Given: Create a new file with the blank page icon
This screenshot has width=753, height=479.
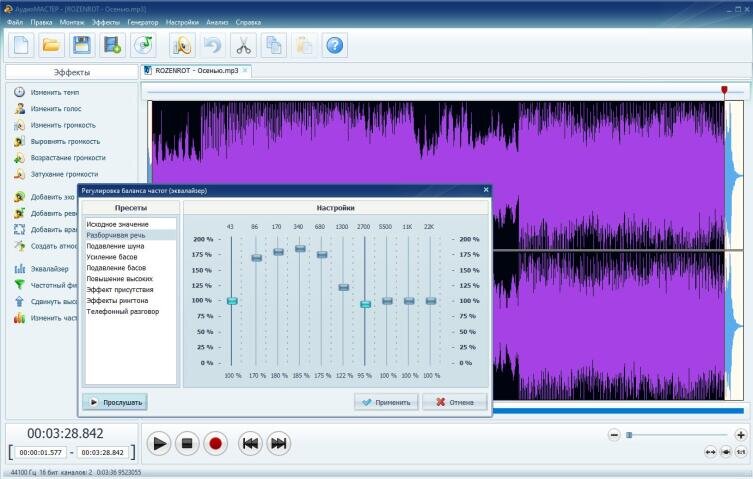Looking at the screenshot, I should point(21,46).
